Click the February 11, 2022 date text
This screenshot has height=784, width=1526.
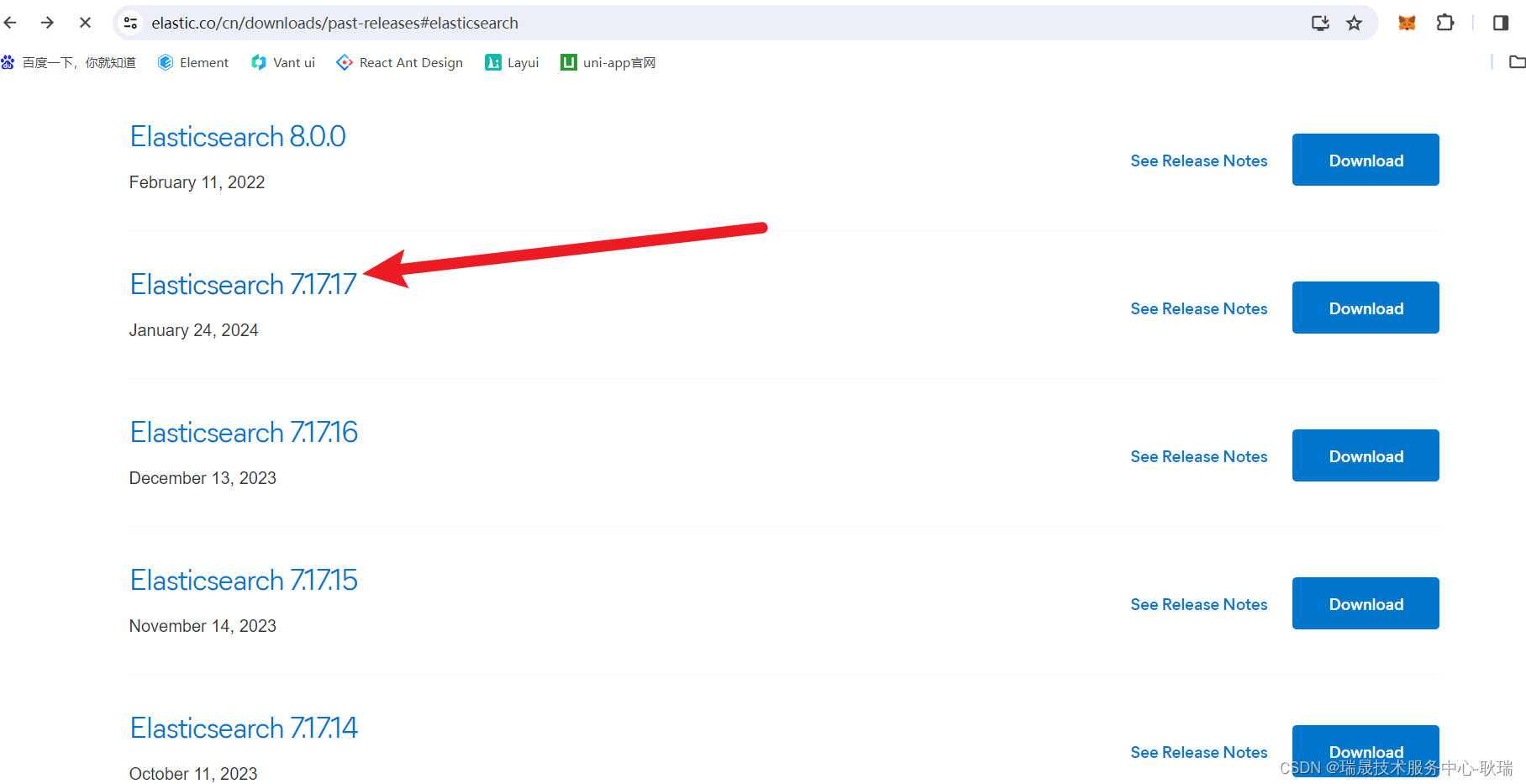[197, 182]
